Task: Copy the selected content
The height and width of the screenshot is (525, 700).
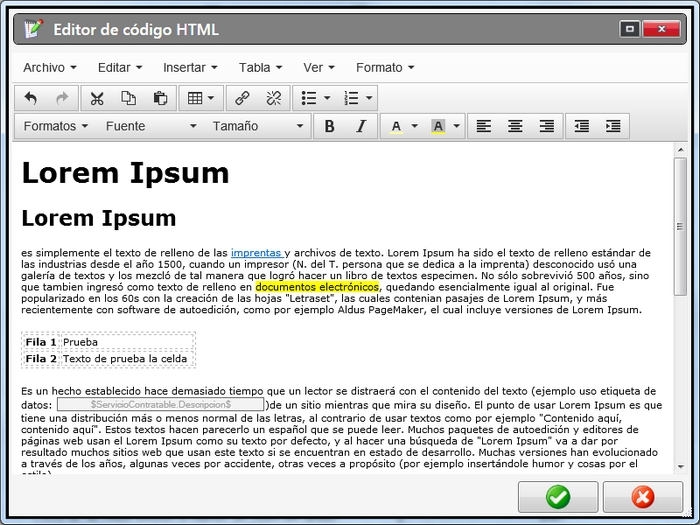Action: pos(129,98)
